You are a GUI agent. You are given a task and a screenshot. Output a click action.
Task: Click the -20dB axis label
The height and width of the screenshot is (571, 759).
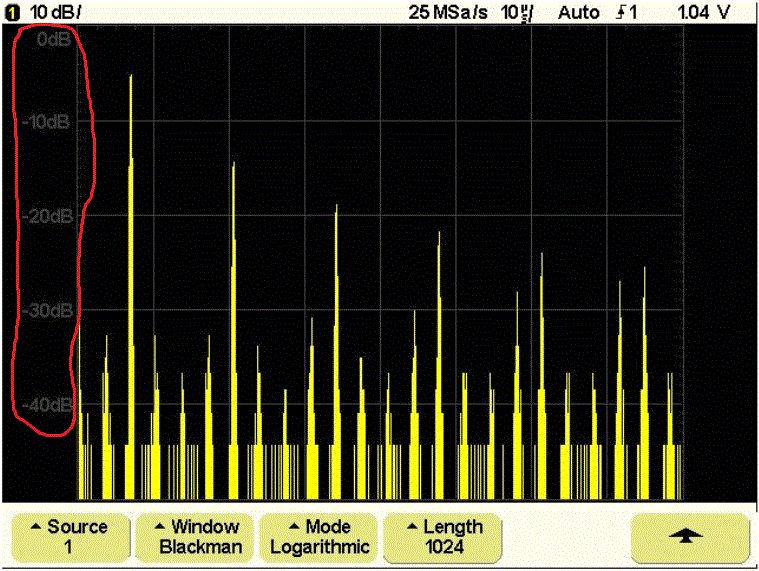click(x=47, y=216)
